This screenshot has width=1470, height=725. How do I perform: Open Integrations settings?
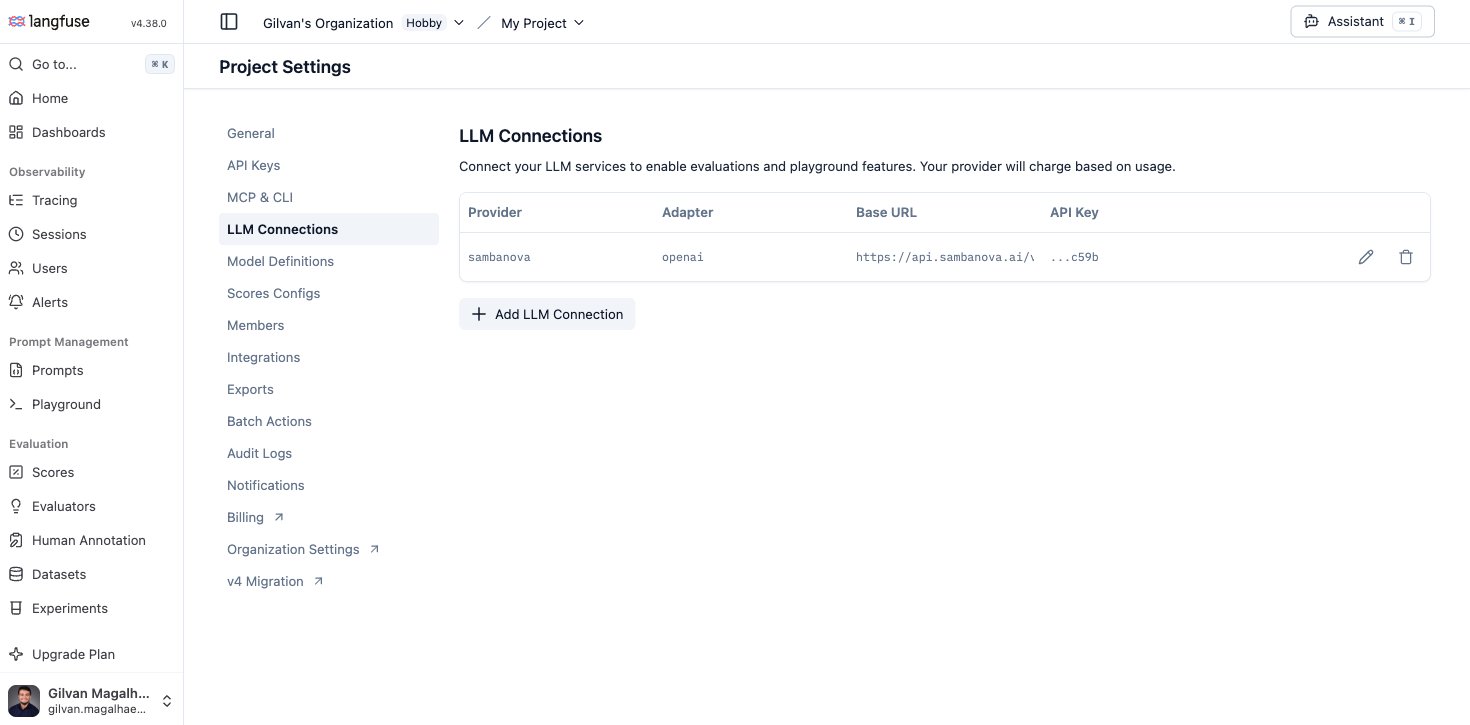(x=329, y=357)
